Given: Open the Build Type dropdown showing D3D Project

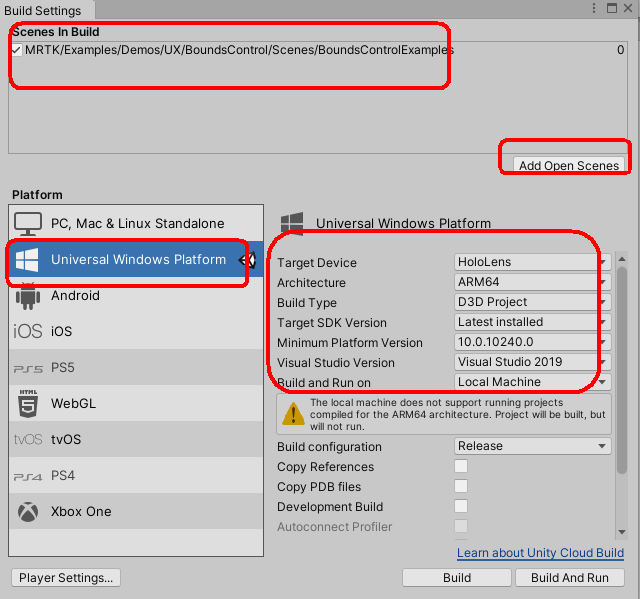Looking at the screenshot, I should click(x=532, y=302).
